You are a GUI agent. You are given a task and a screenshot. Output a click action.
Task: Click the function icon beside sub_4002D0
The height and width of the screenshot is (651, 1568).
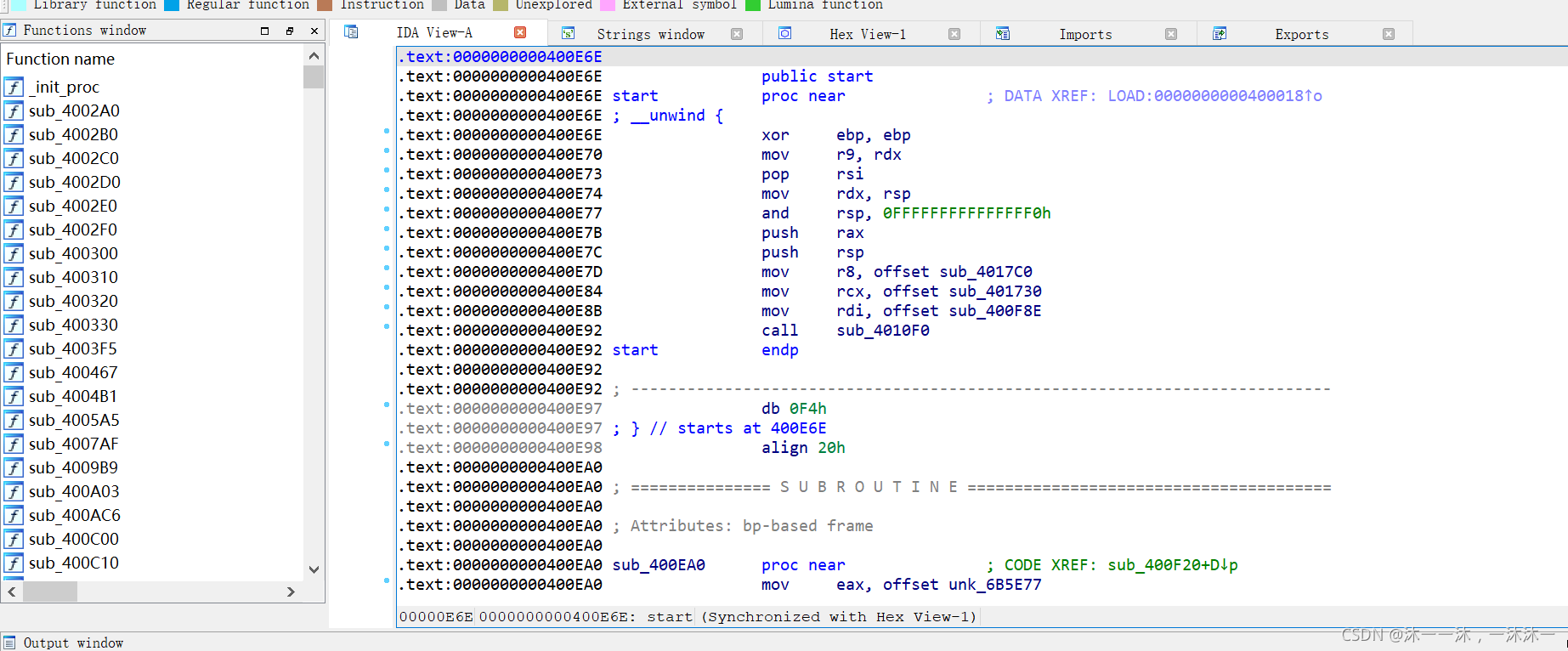click(x=14, y=182)
